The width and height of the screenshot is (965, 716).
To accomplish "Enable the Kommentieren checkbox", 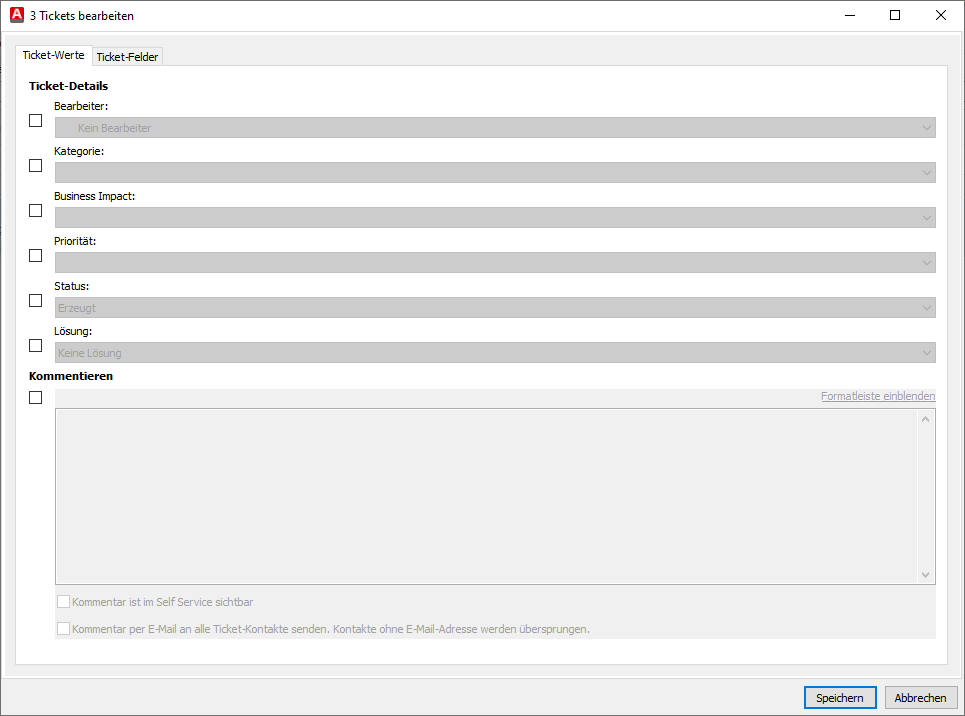I will tap(36, 398).
